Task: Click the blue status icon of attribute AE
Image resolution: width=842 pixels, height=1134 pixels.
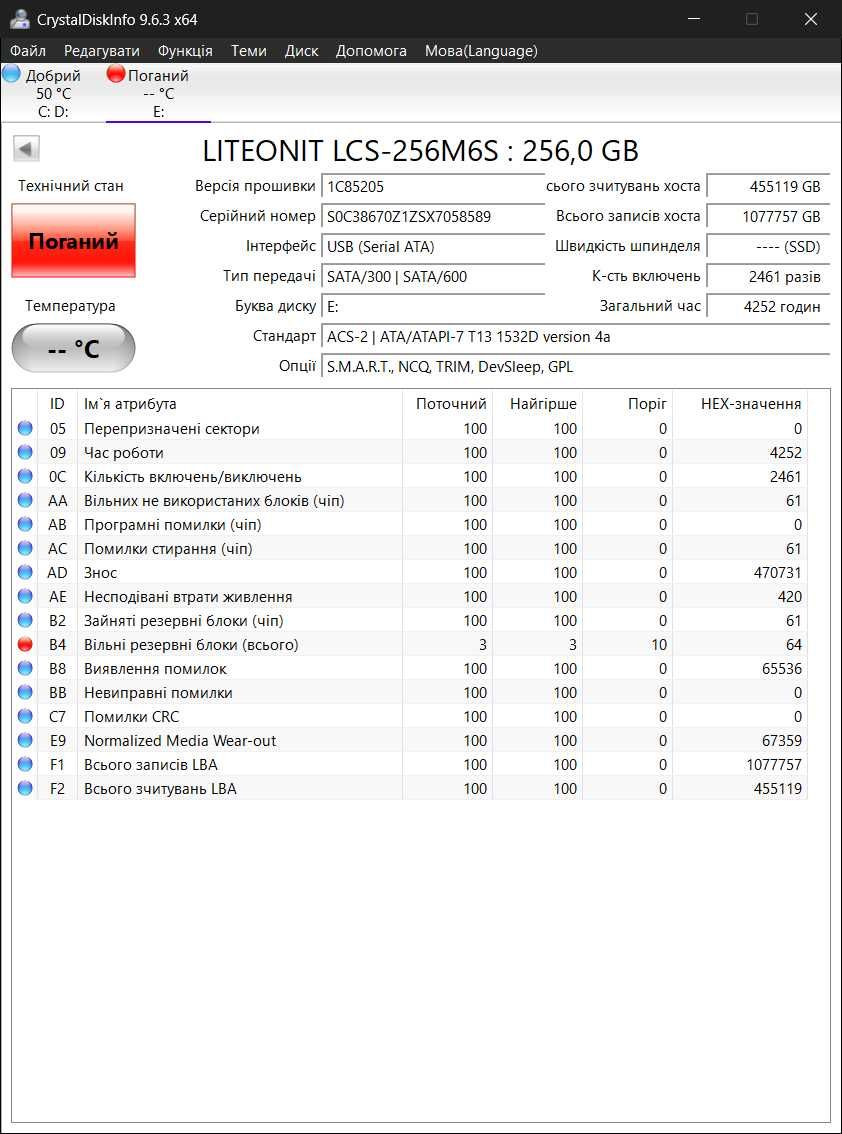Action: coord(25,597)
